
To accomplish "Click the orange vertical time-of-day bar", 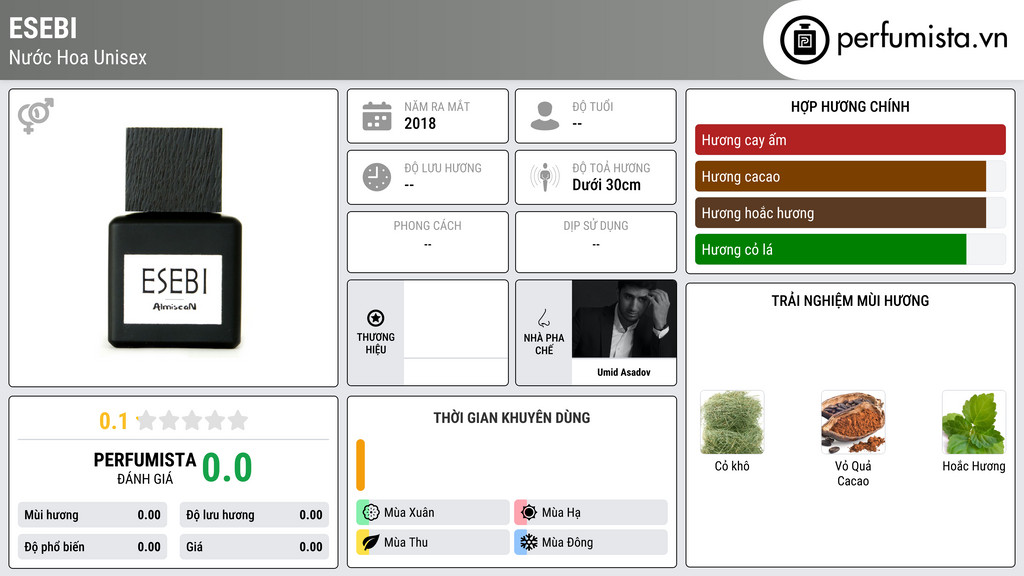I will (360, 465).
